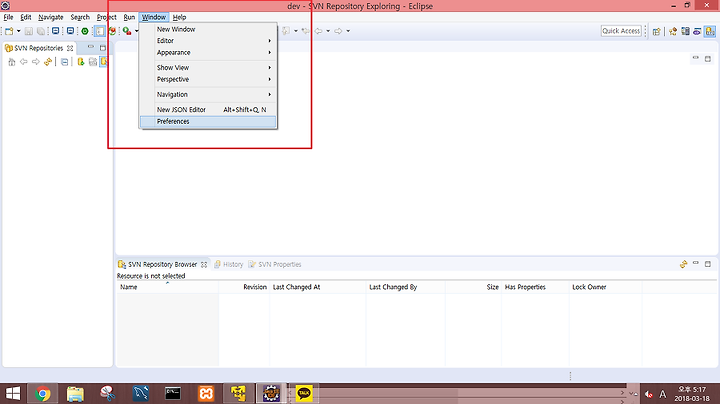Sort by the Name column header
Screen dimensions: 720x404
click(168, 287)
